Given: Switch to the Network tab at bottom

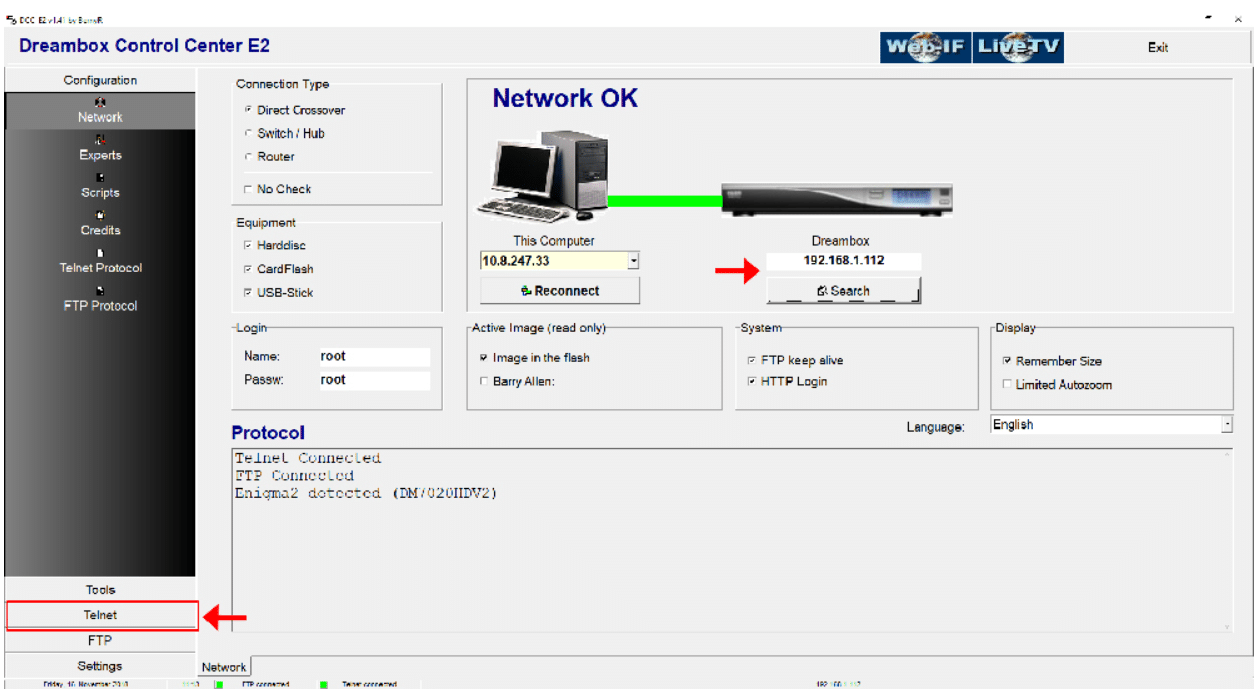Looking at the screenshot, I should pyautogui.click(x=224, y=667).
